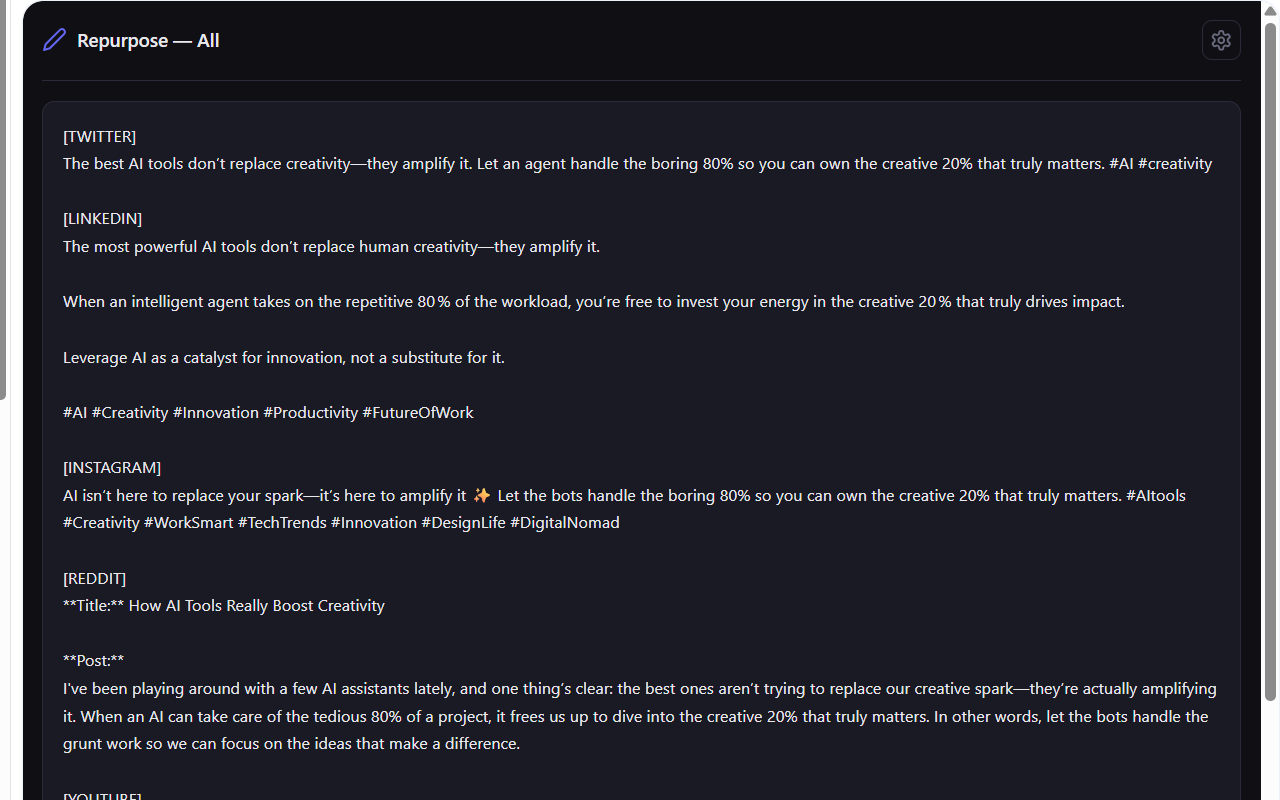Screen dimensions: 1280x800
Task: Click the "Leverage AI as a catalyst" line
Action: (x=283, y=357)
